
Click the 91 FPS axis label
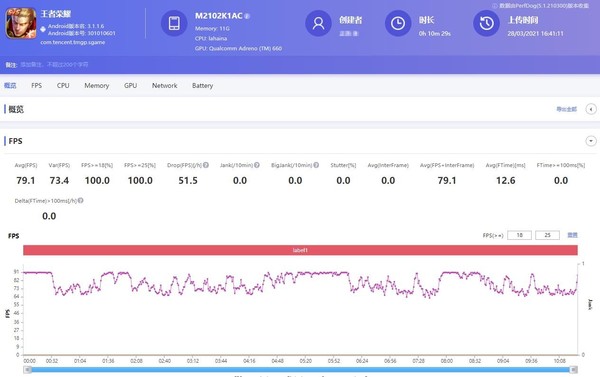[16, 272]
